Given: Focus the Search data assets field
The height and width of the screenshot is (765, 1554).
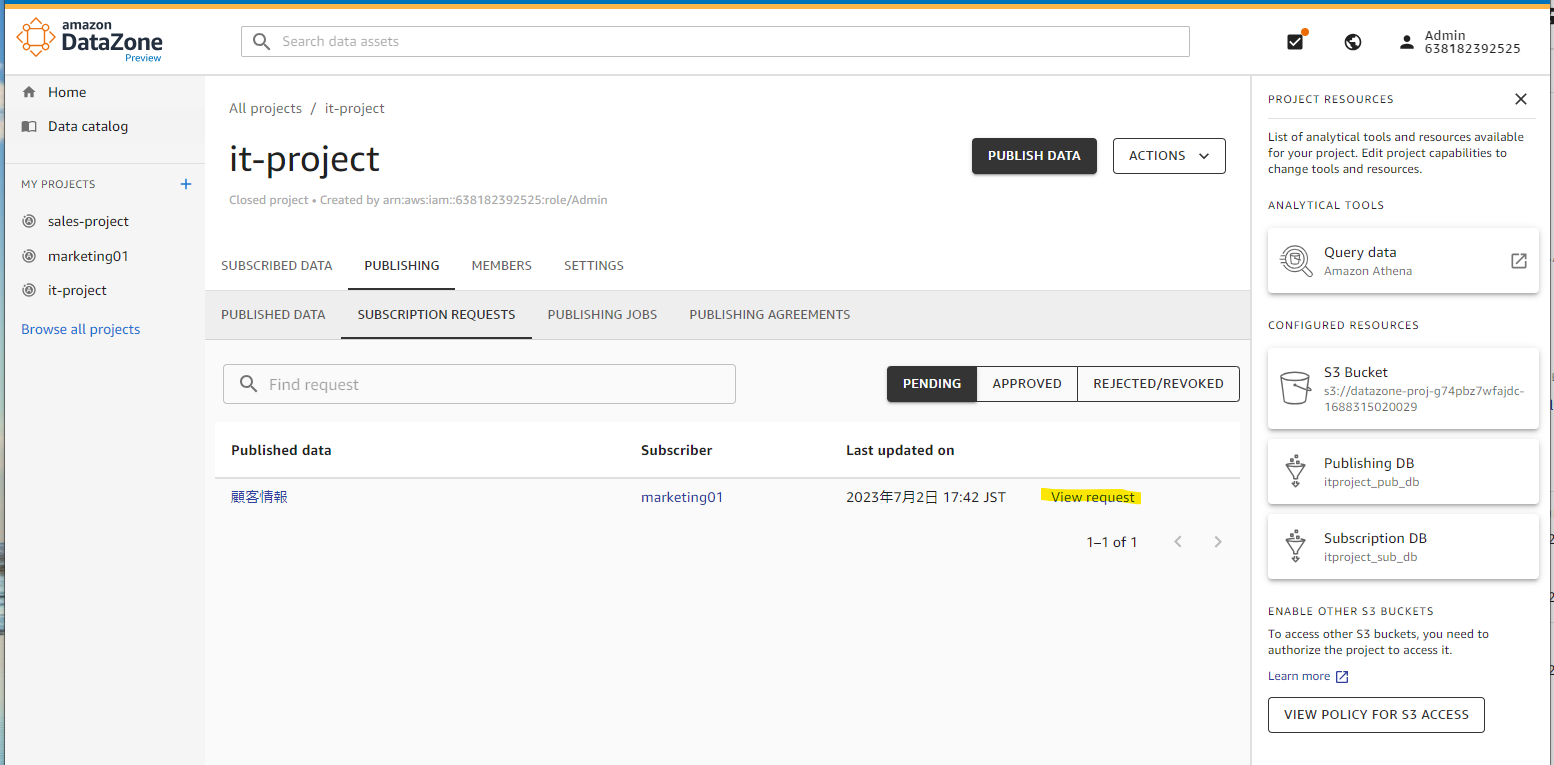Looking at the screenshot, I should point(715,41).
